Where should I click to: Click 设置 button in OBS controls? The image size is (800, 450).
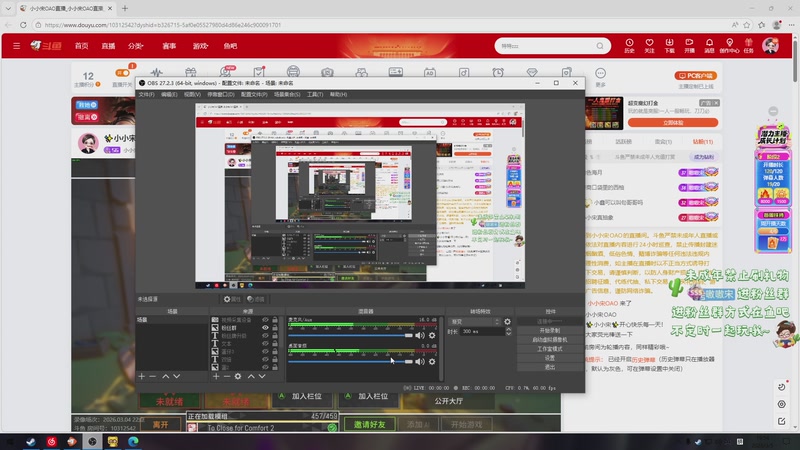coord(549,358)
